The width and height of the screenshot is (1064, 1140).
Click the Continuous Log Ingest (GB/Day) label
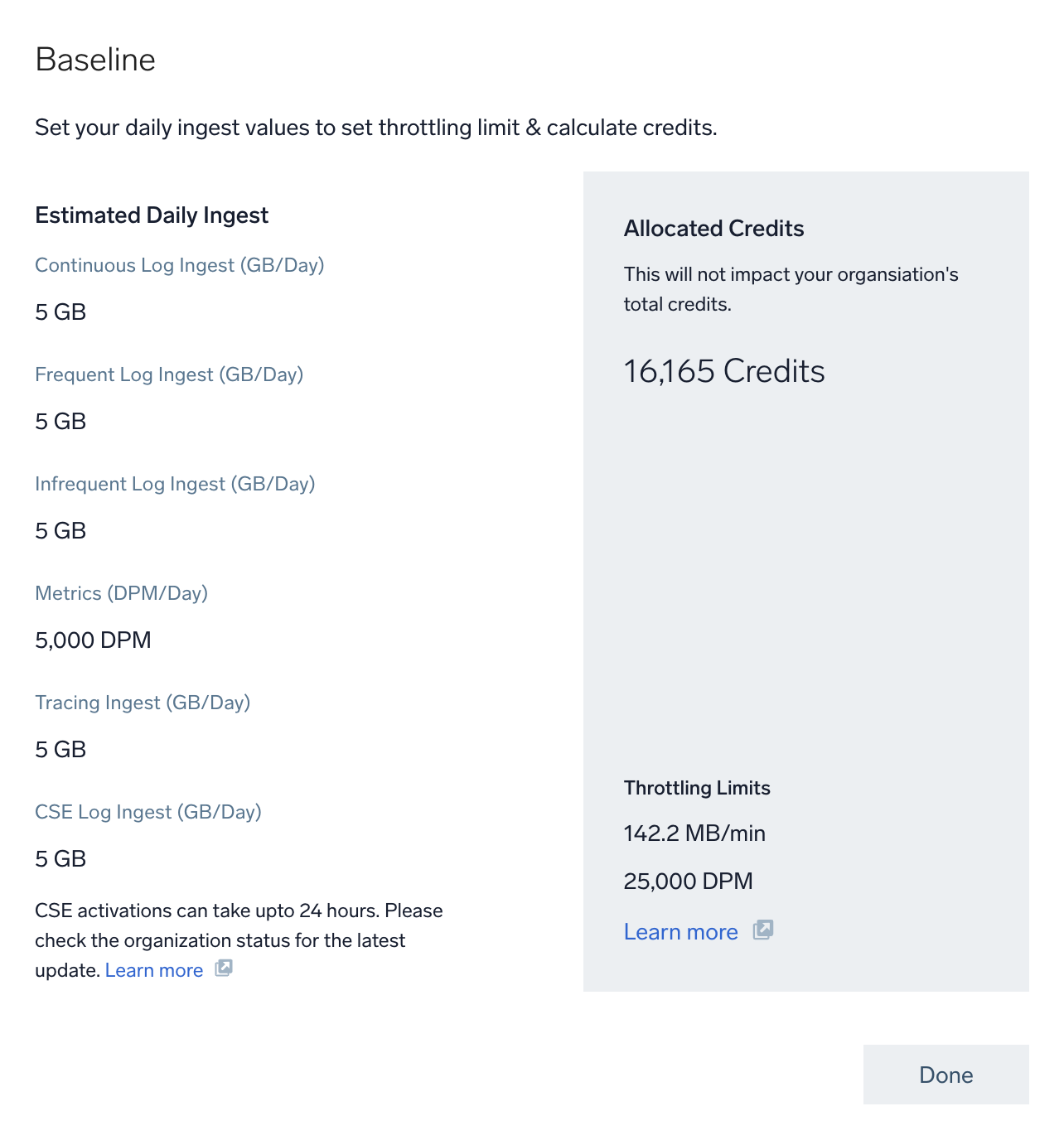179,265
